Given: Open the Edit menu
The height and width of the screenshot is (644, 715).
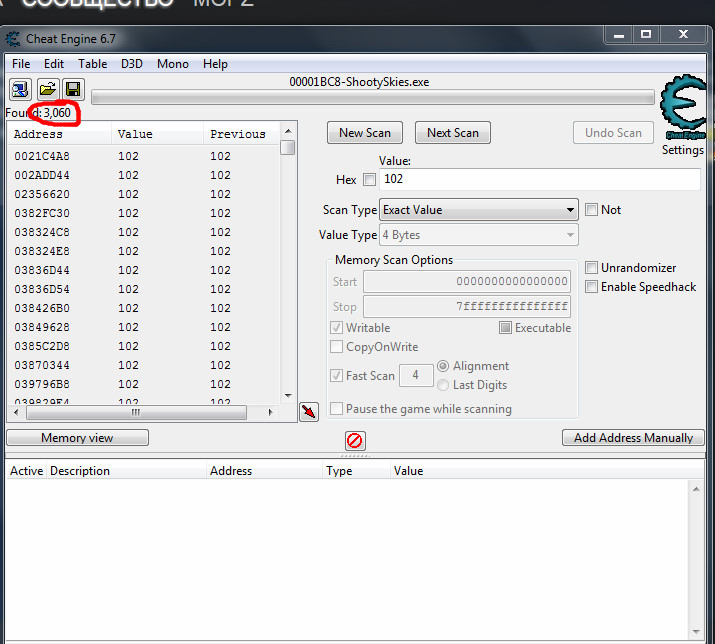Looking at the screenshot, I should [54, 64].
